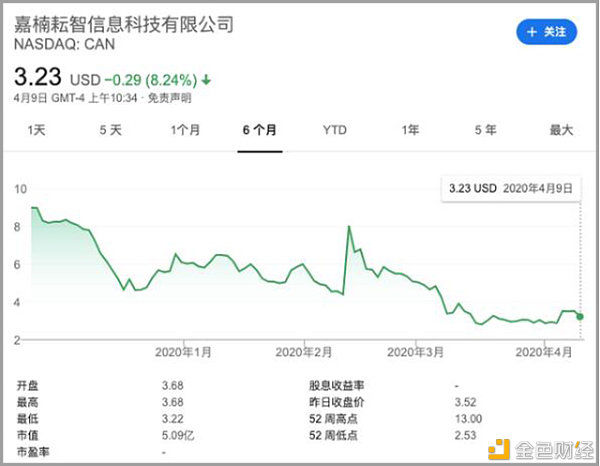Click the 2020年4月 axis label
Screen dimensions: 600x466
point(544,352)
